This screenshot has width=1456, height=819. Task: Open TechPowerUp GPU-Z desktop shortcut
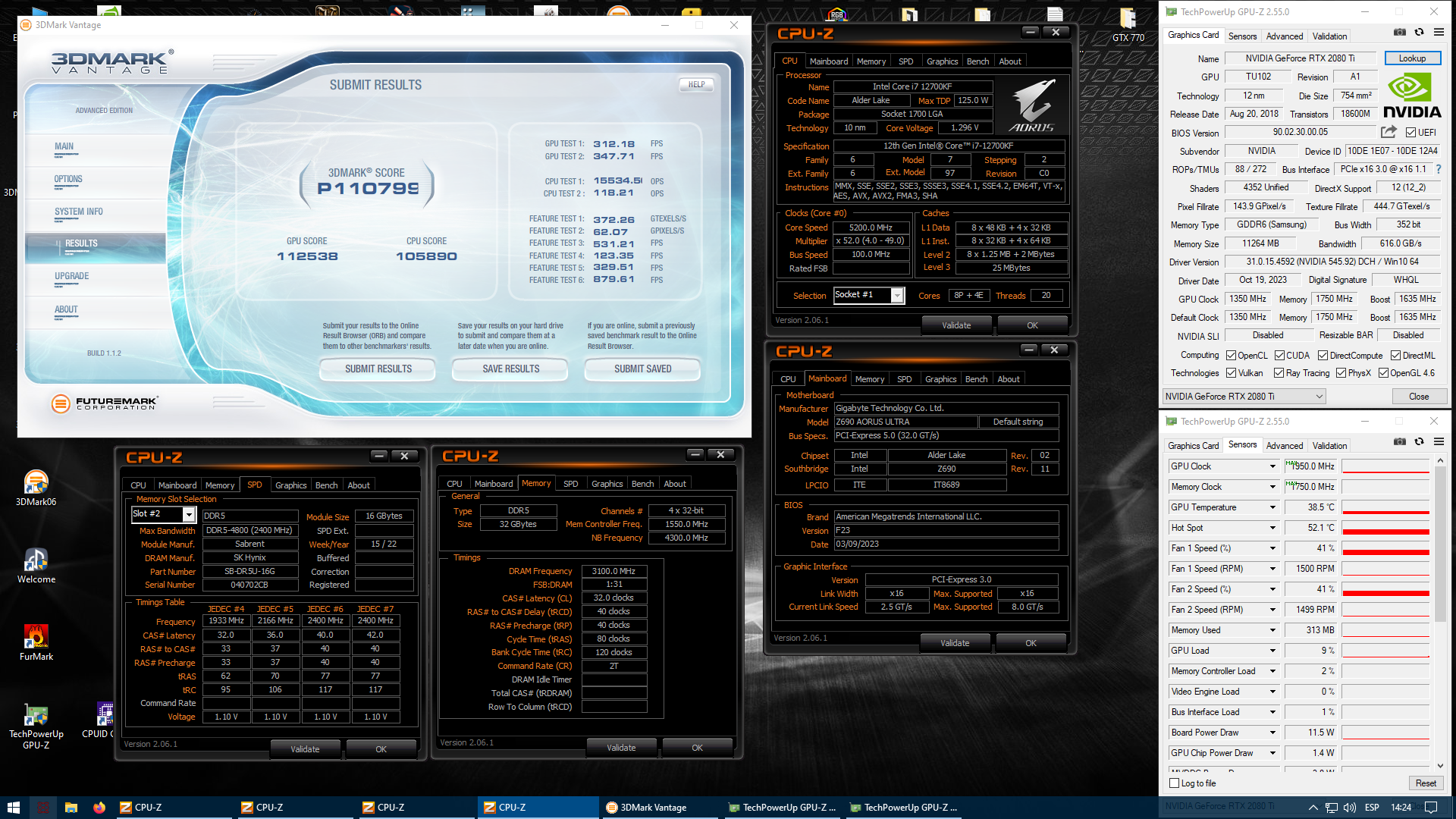(36, 726)
